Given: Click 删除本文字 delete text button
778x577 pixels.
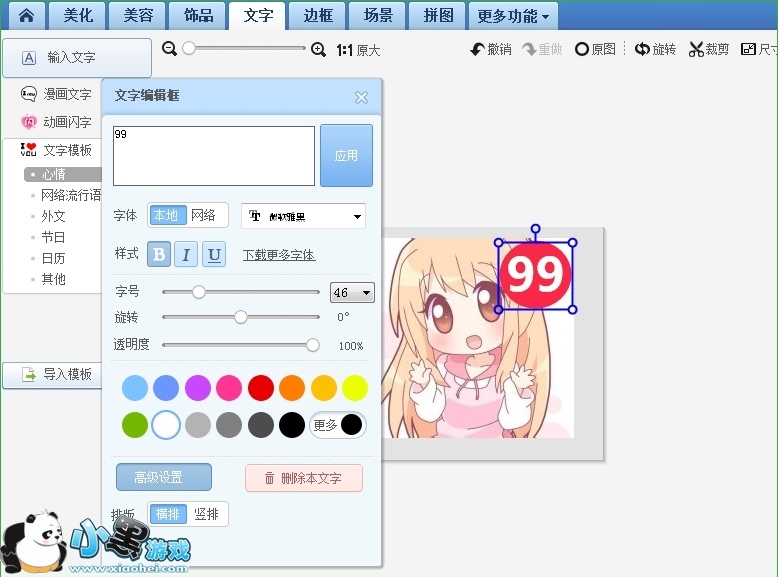Looking at the screenshot, I should 304,478.
